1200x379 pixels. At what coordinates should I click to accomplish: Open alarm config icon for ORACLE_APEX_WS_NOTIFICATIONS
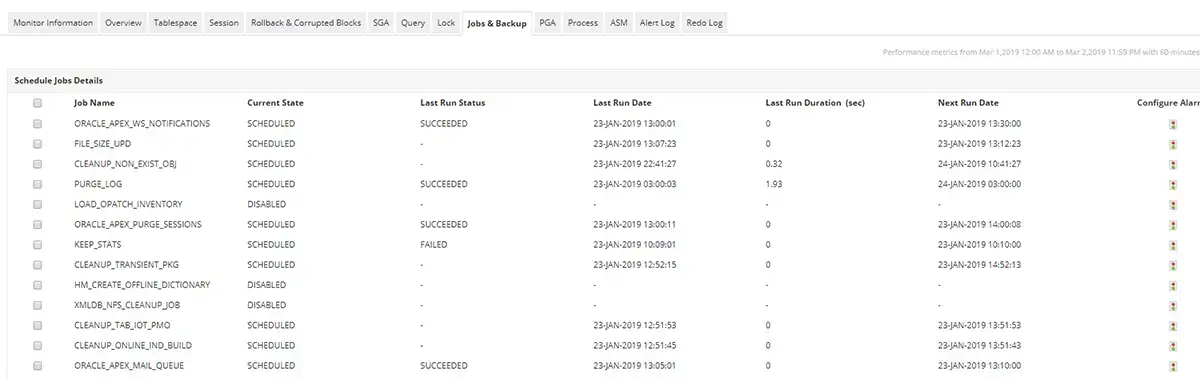(x=1174, y=124)
